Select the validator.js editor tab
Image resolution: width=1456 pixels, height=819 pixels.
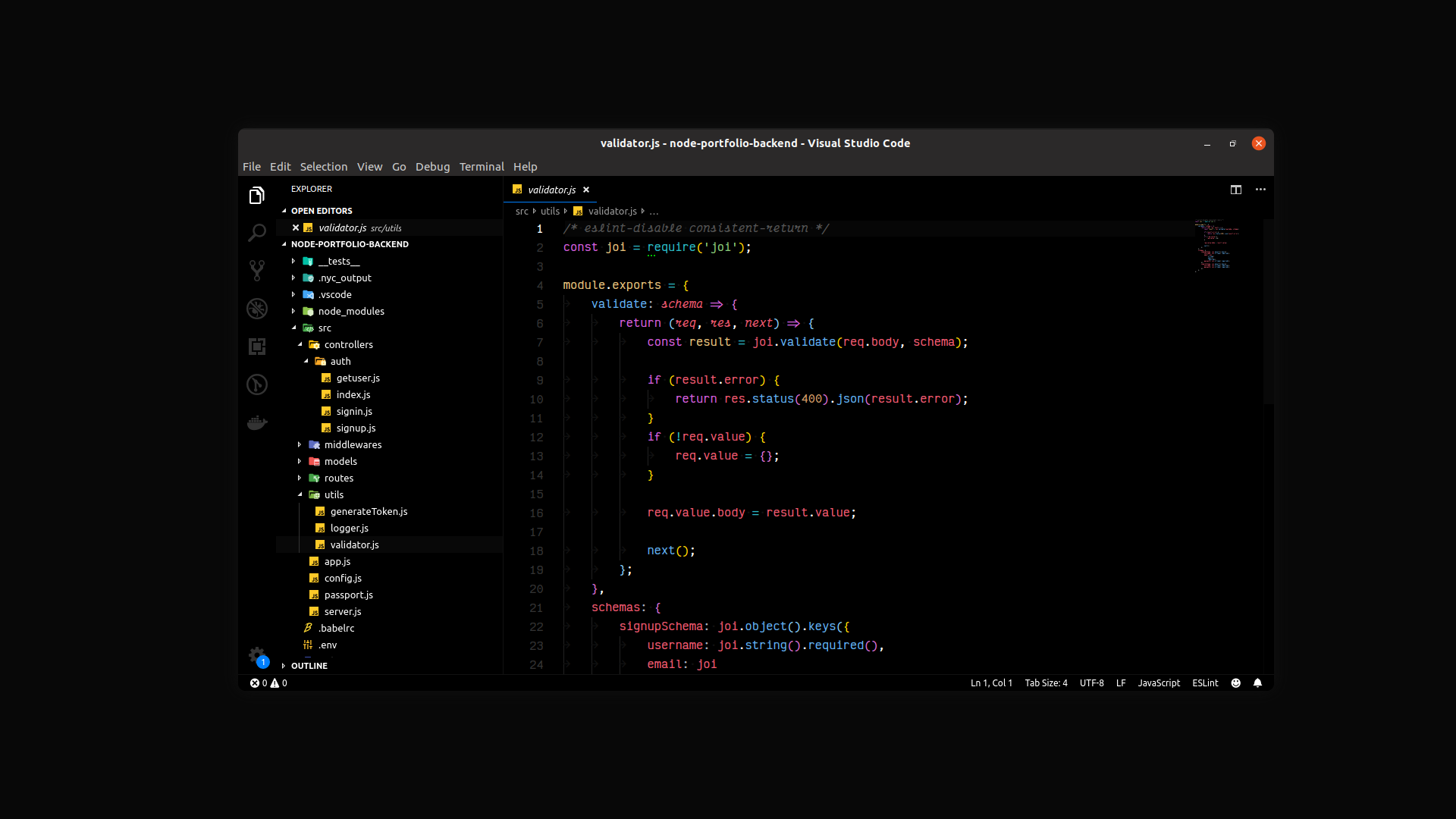[x=551, y=190]
